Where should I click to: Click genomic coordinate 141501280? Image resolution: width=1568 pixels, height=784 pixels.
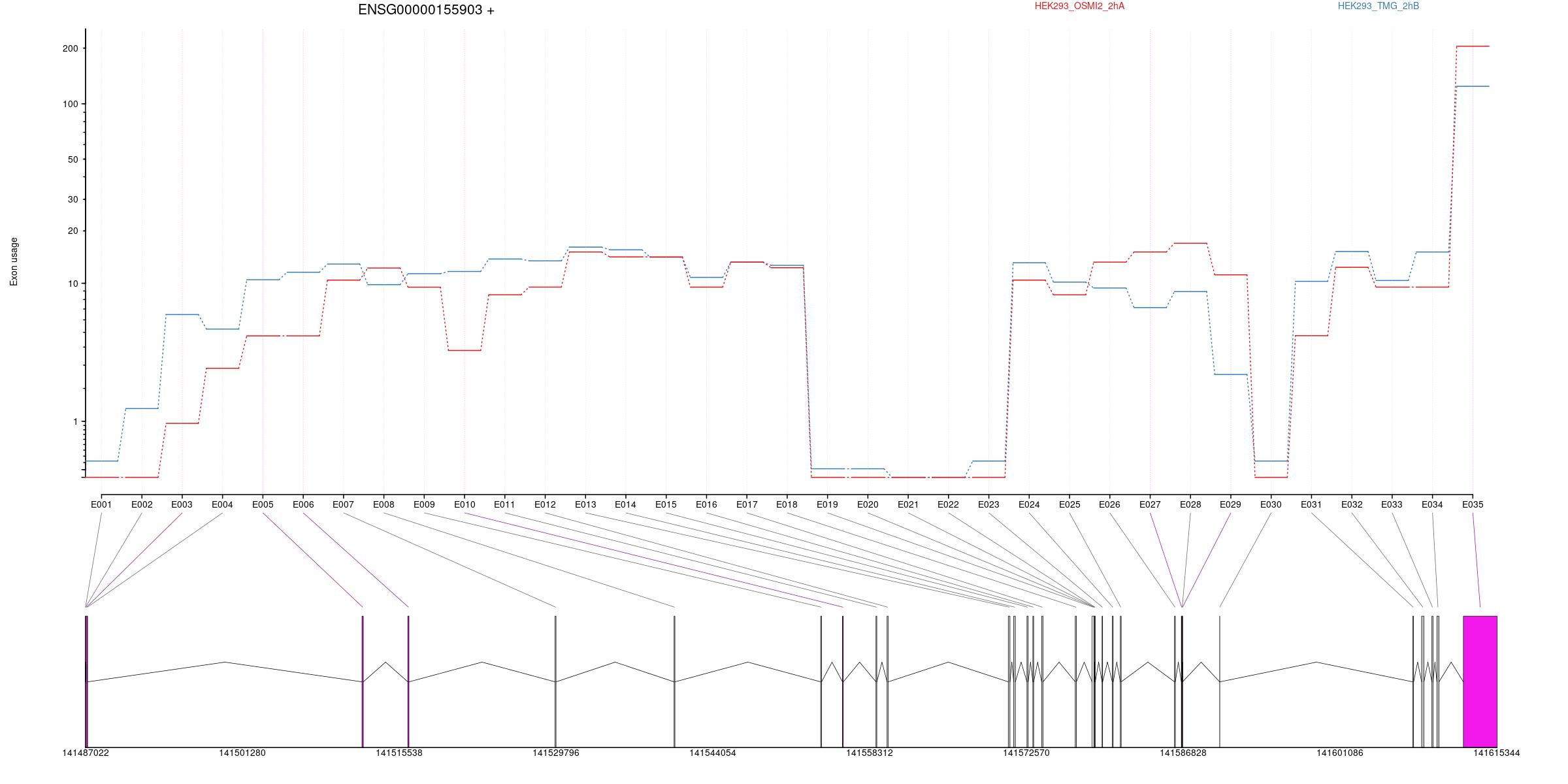point(242,753)
